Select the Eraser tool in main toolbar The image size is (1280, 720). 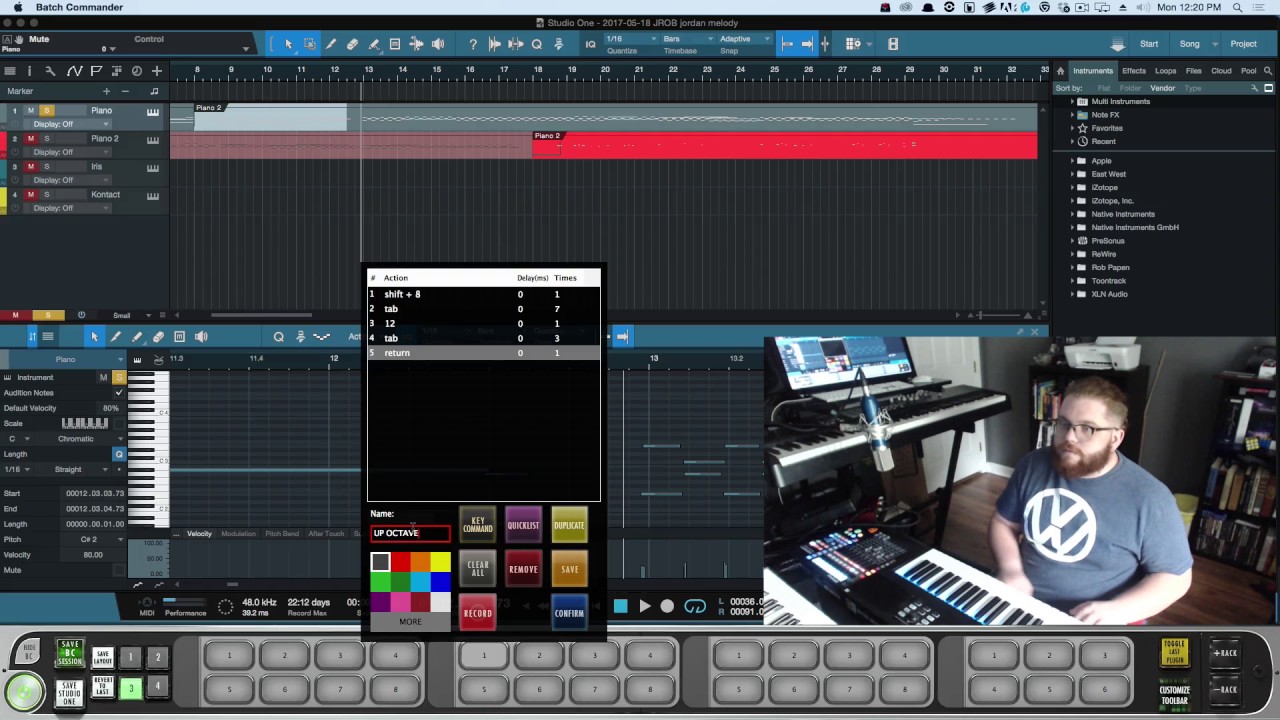coord(352,44)
